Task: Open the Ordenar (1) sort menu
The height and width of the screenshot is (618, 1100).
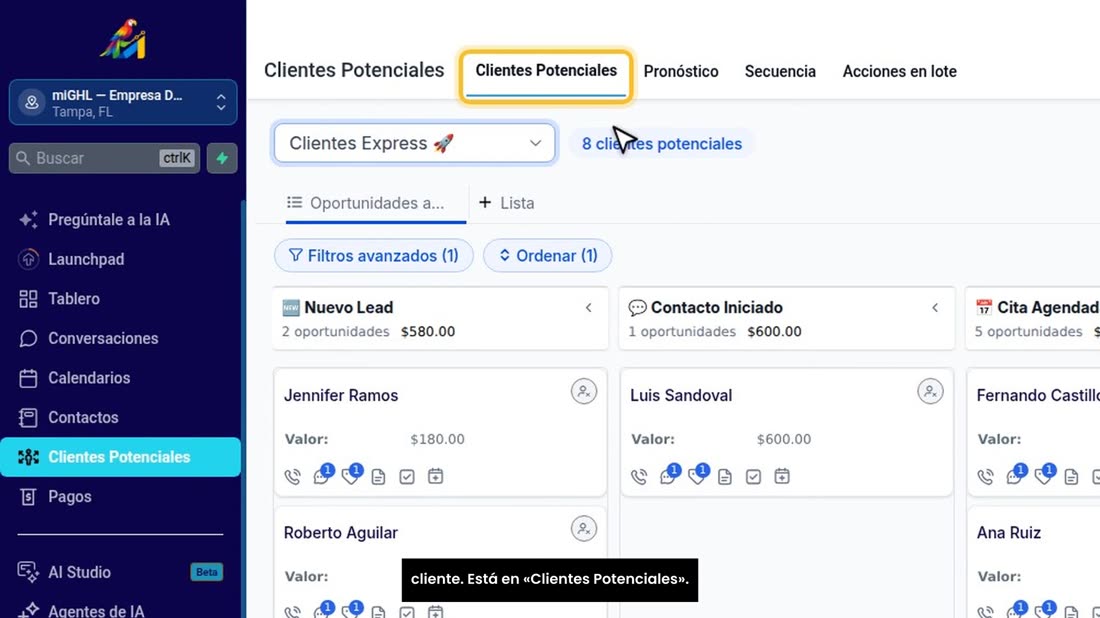Action: point(547,255)
